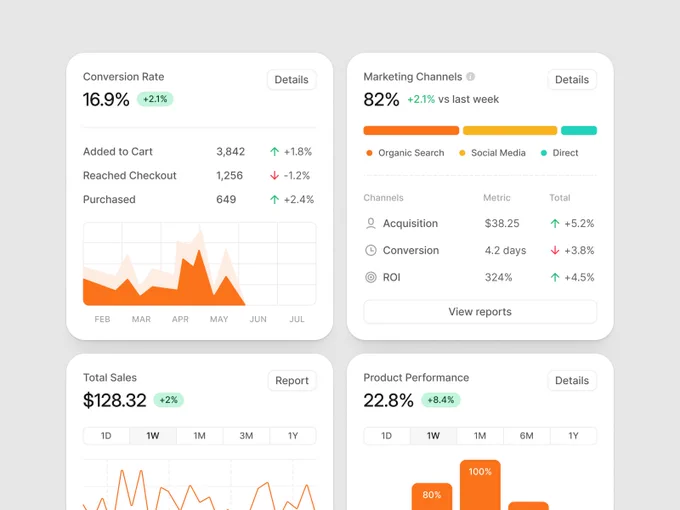680x510 pixels.
Task: Click the 82% headline value
Action: tap(381, 99)
